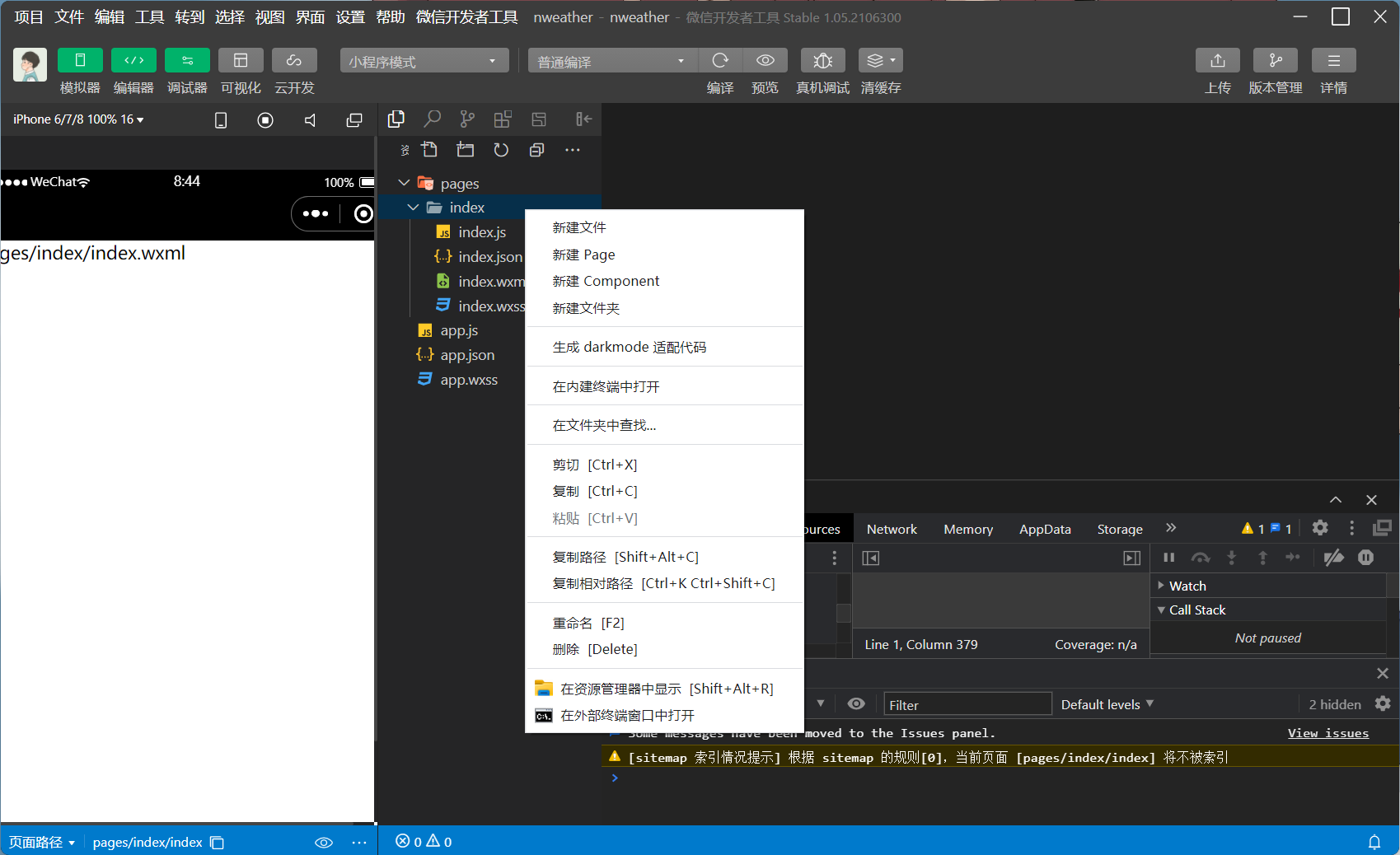The width and height of the screenshot is (1400, 855).
Task: Open devtools settings gear icon
Action: point(1320,528)
